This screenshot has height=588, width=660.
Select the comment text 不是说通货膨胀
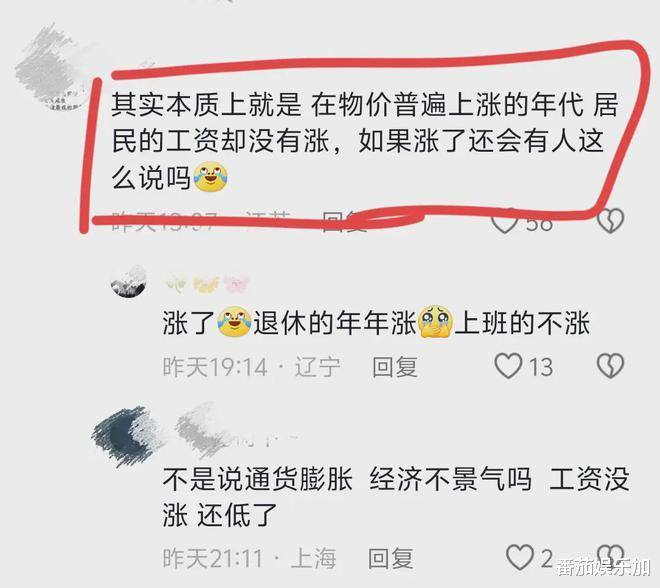[x=396, y=497]
